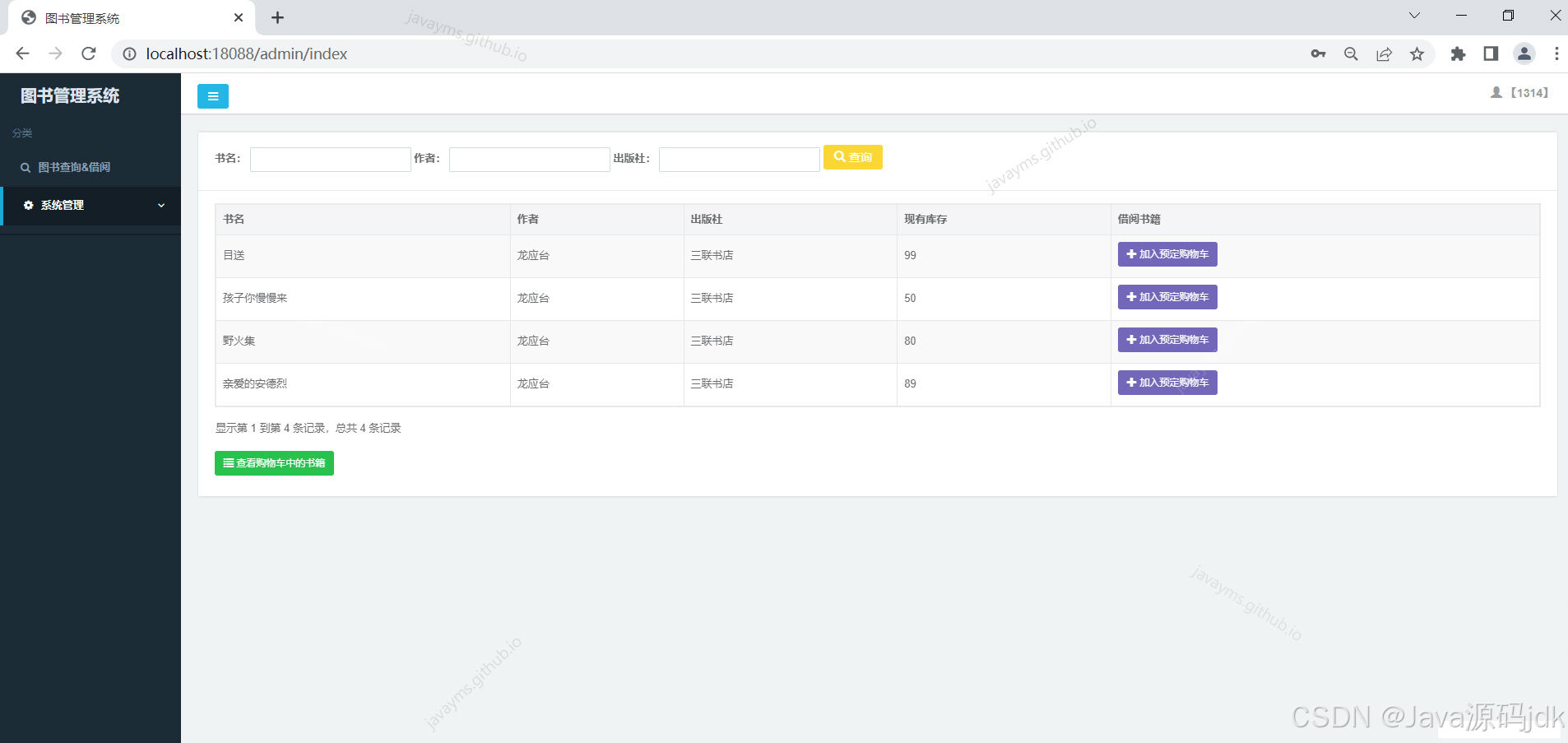1568x743 pixels.
Task: Open the browser three-dot options menu
Action: click(1557, 53)
